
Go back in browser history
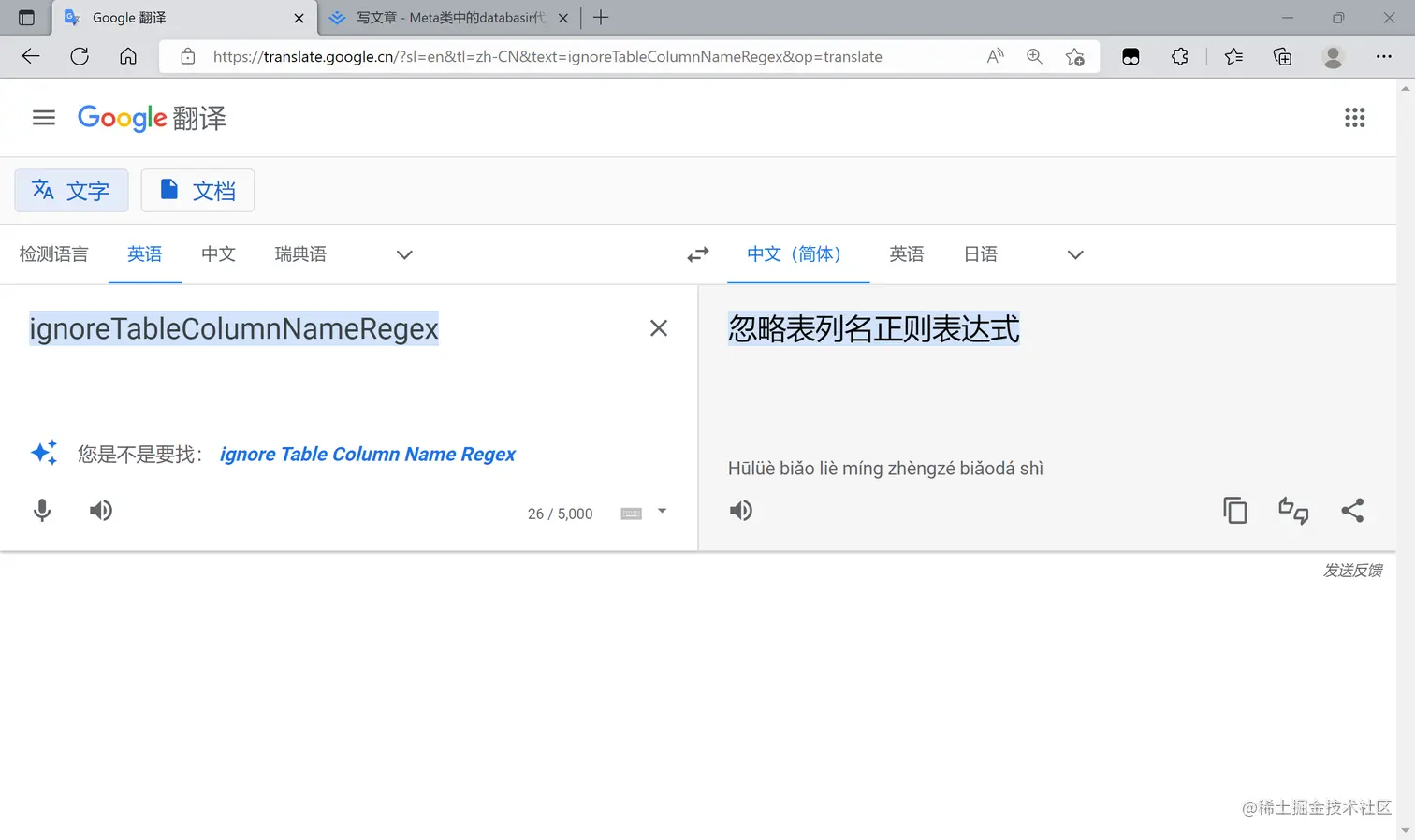pyautogui.click(x=31, y=56)
